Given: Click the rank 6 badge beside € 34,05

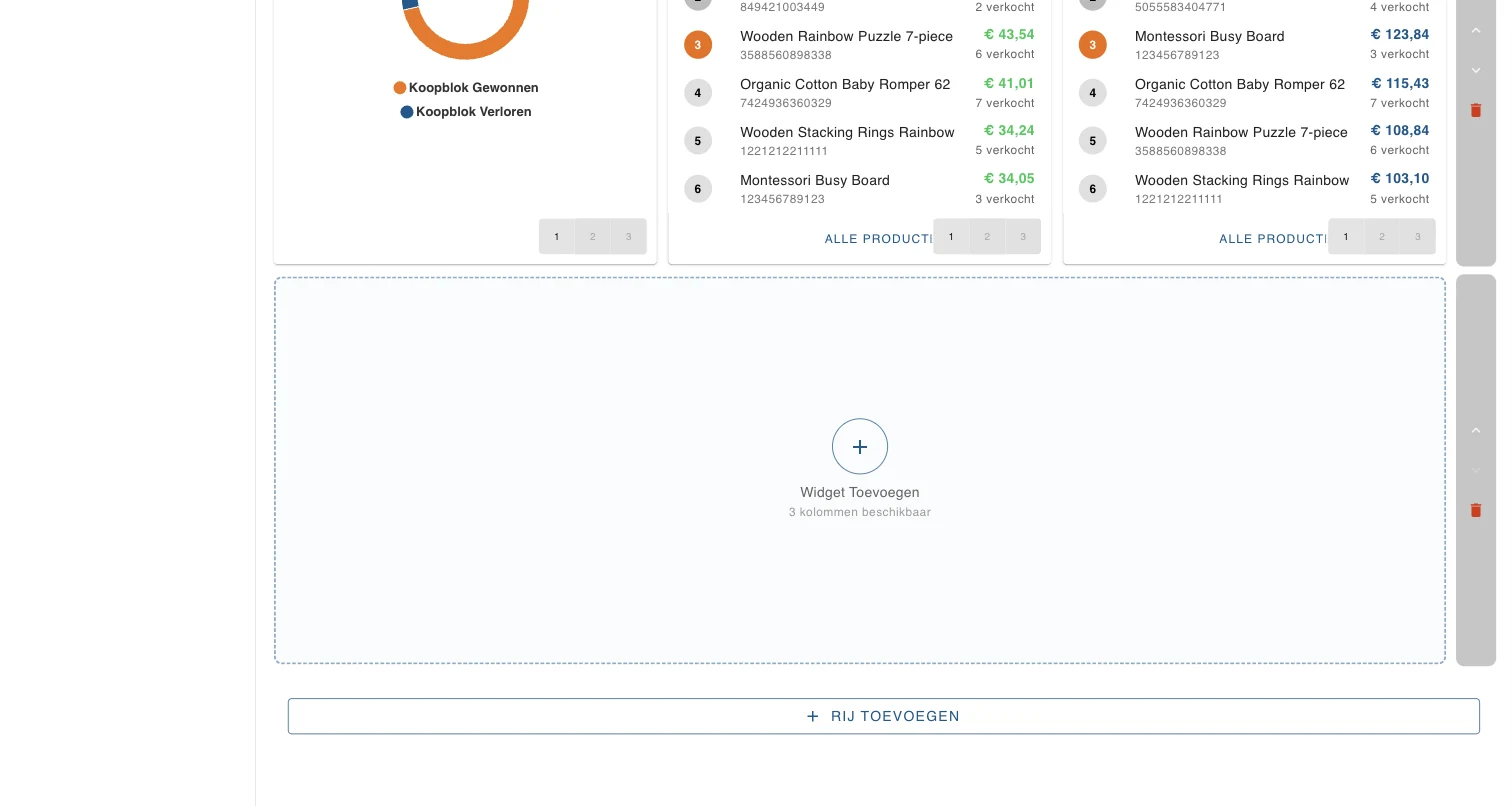Looking at the screenshot, I should click(698, 189).
